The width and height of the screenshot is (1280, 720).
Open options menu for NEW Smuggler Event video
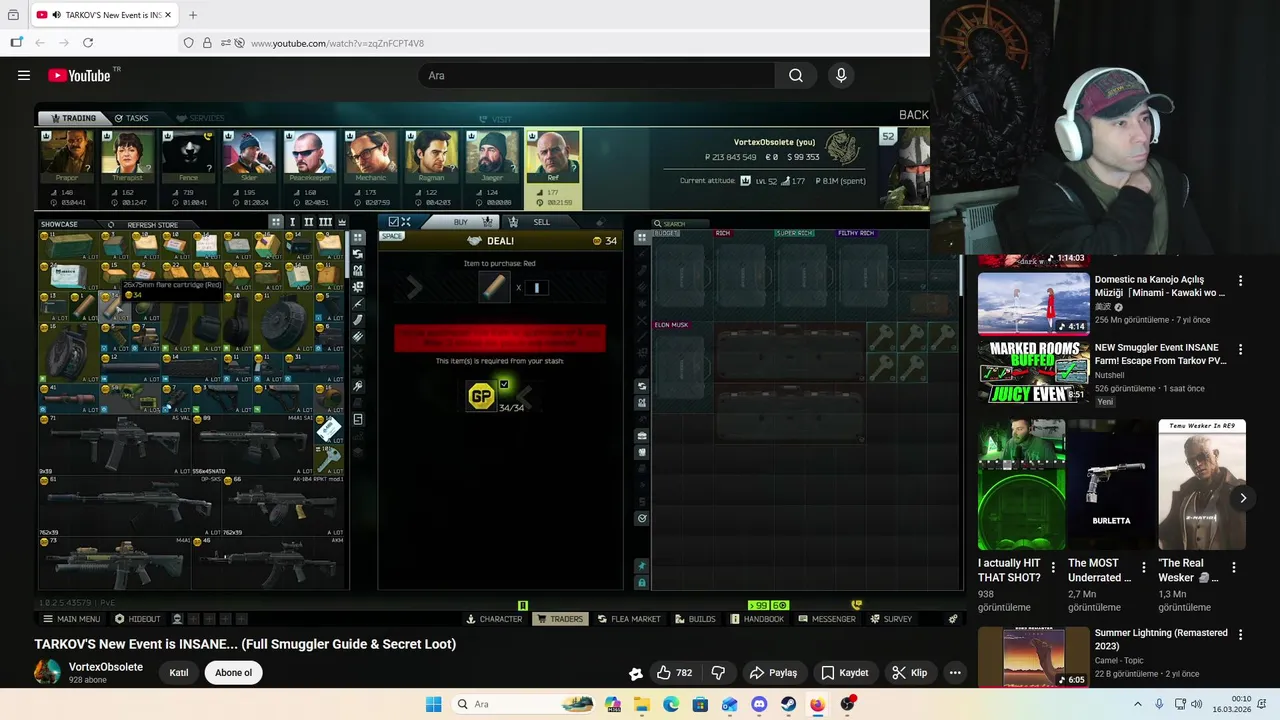click(x=1241, y=350)
